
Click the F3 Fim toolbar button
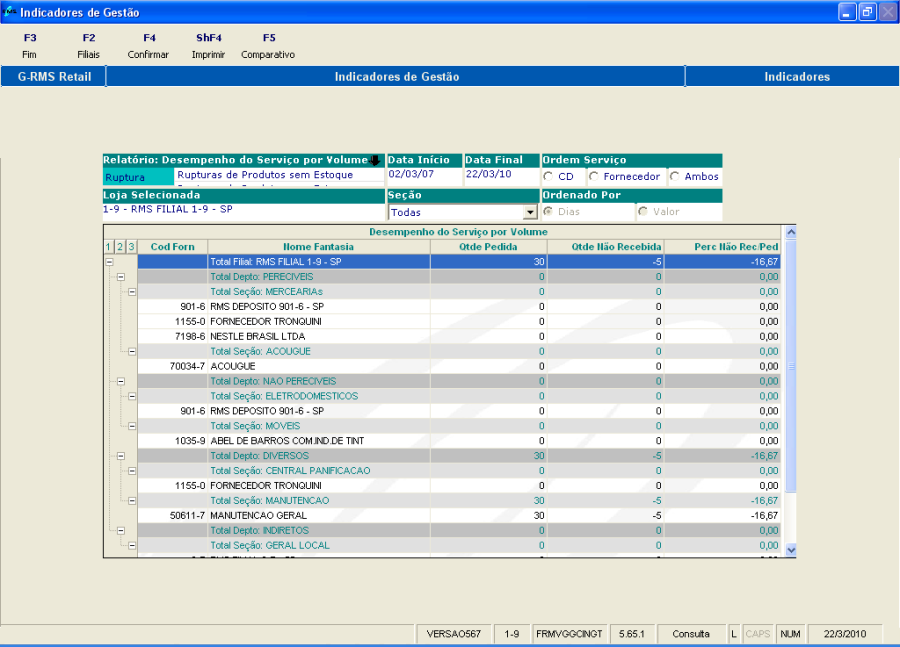(29, 46)
